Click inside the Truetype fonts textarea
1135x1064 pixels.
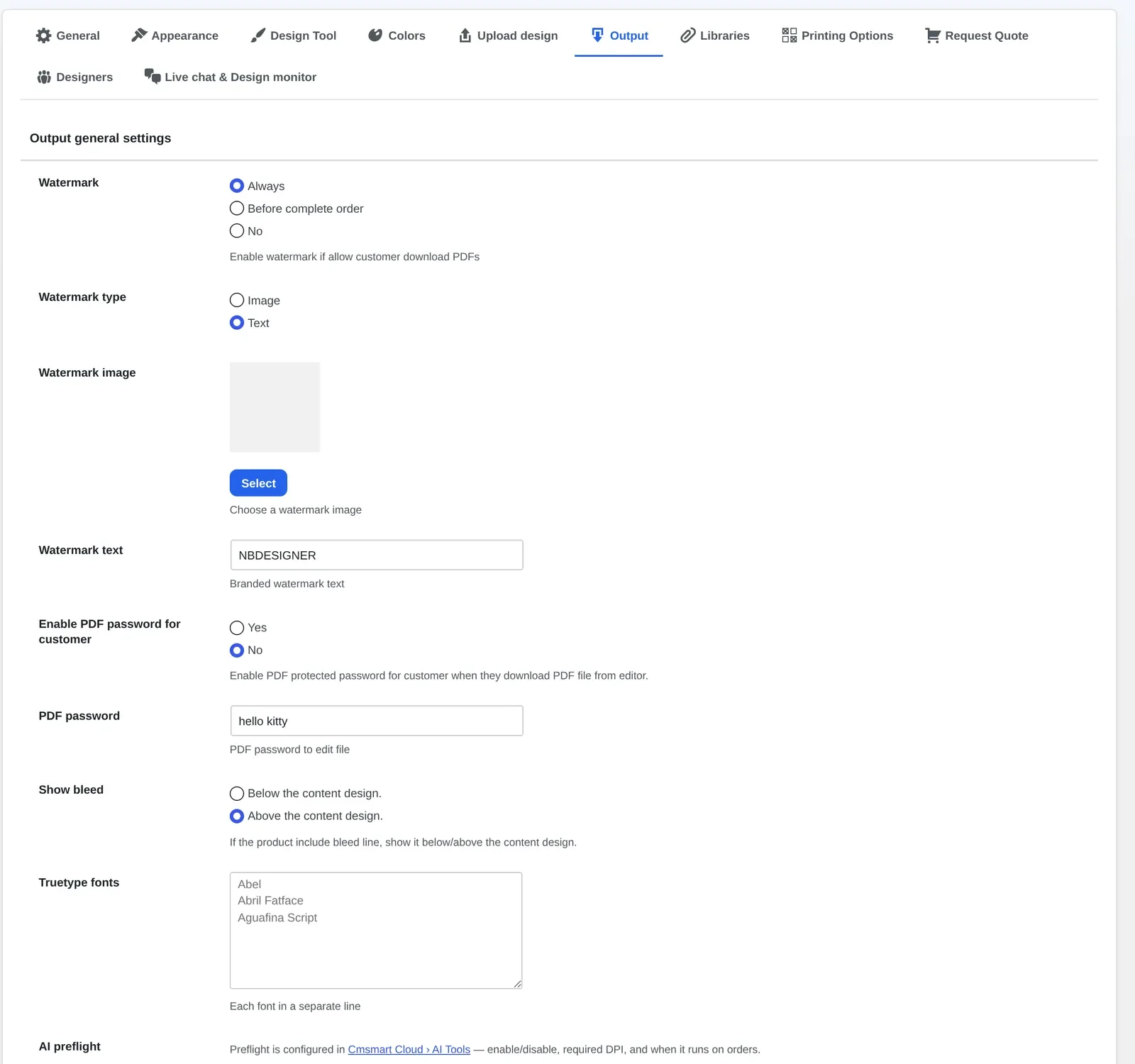[x=376, y=931]
